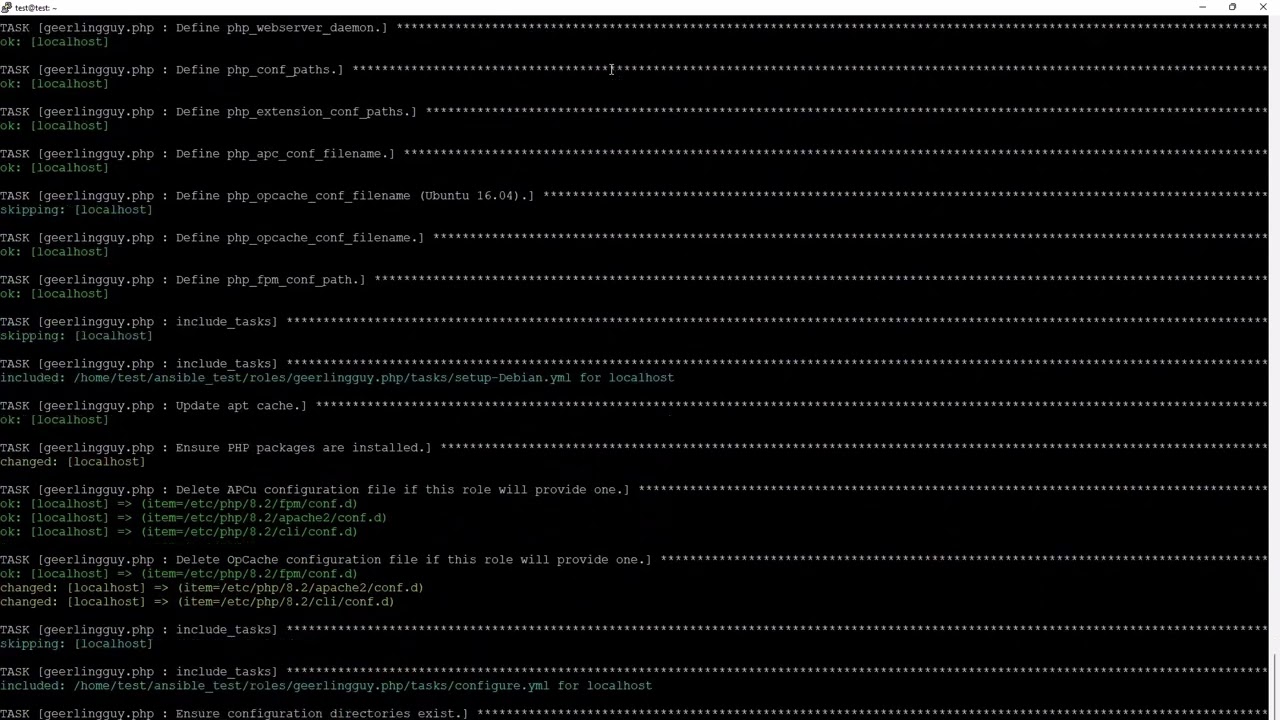Click 'ok: [localhost]' under php_webserver_daemon task
The height and width of the screenshot is (720, 1280).
click(x=54, y=42)
